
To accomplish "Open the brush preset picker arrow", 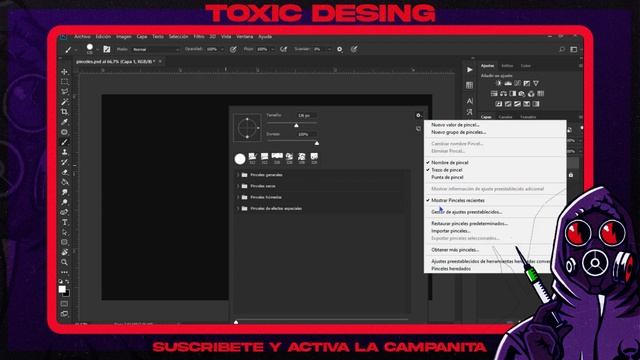I will click(98, 49).
